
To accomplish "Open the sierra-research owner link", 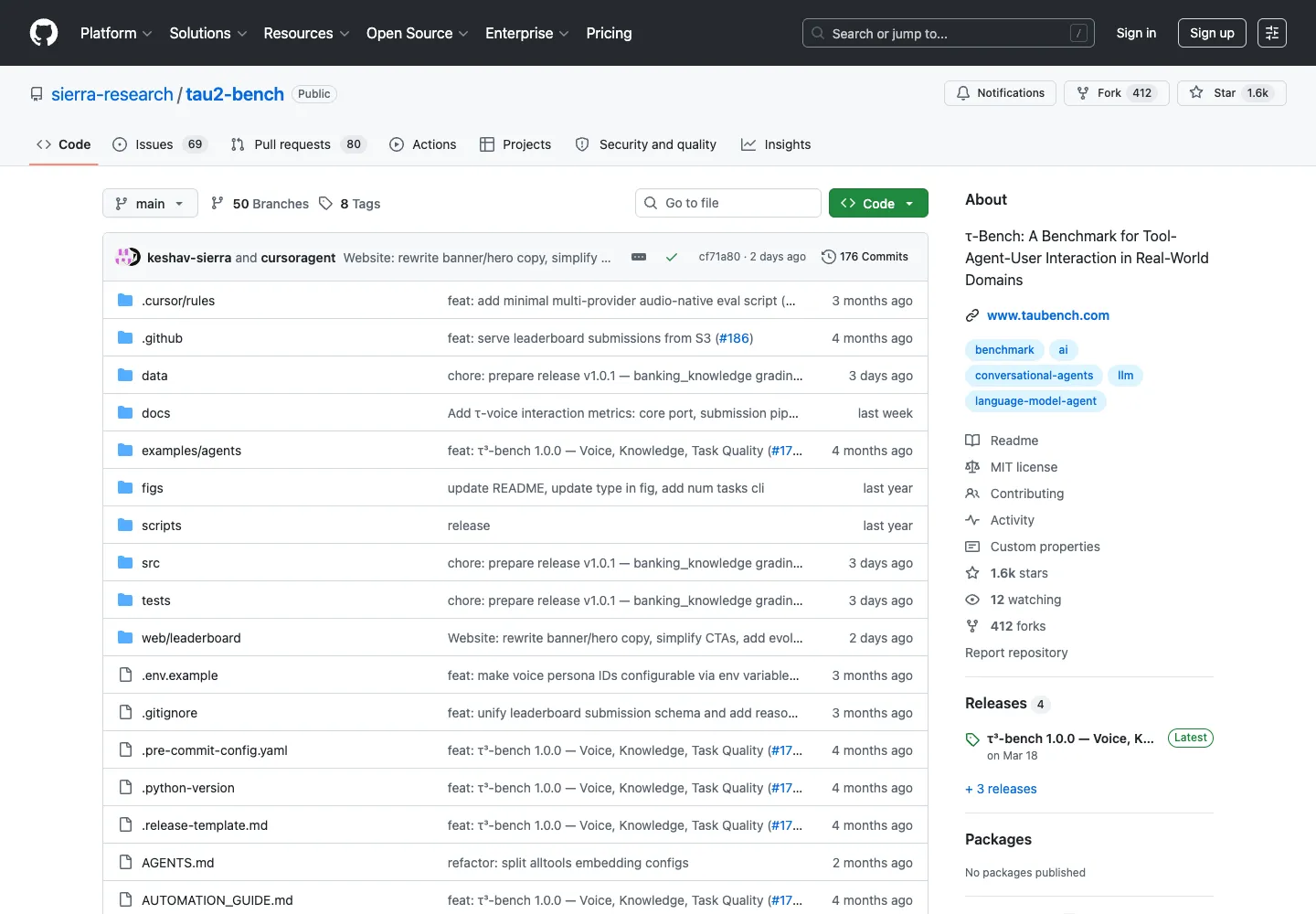I will (x=112, y=94).
